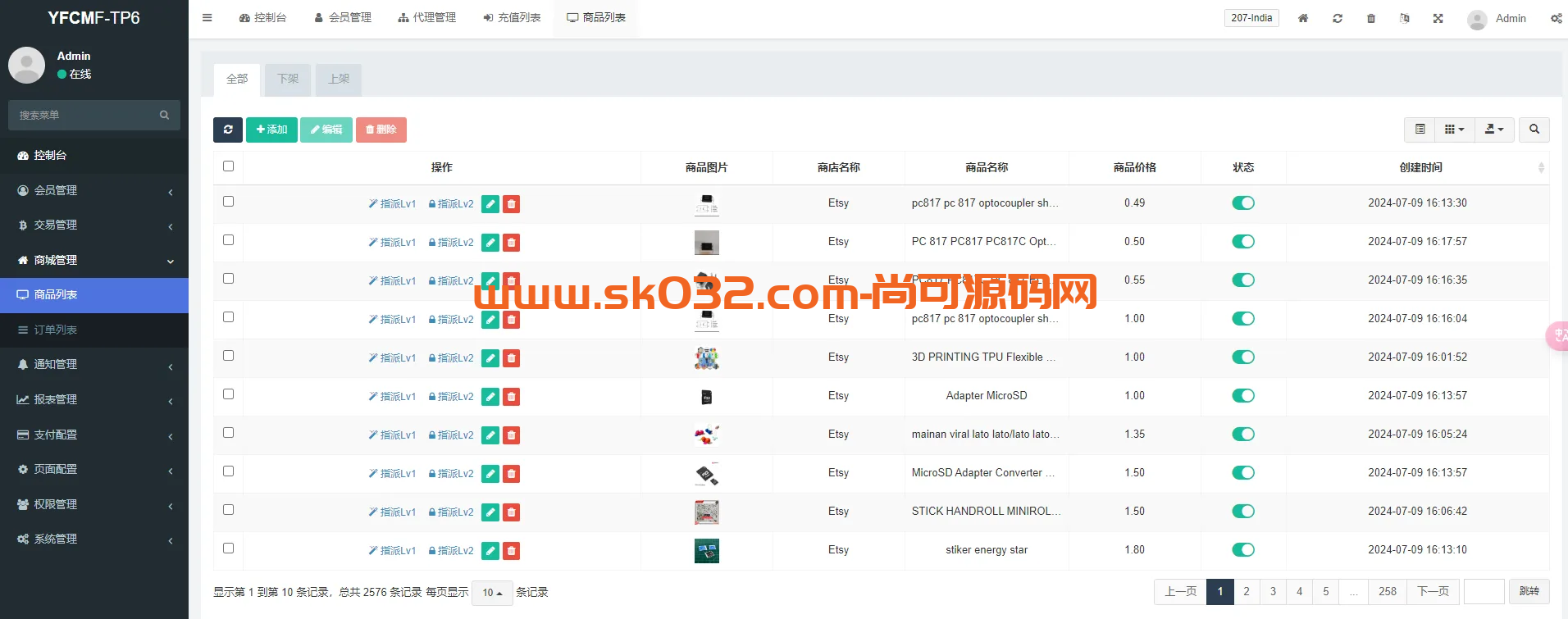Toggle status switch for mainan viral lato row
The width and height of the screenshot is (1568, 619).
click(x=1243, y=435)
